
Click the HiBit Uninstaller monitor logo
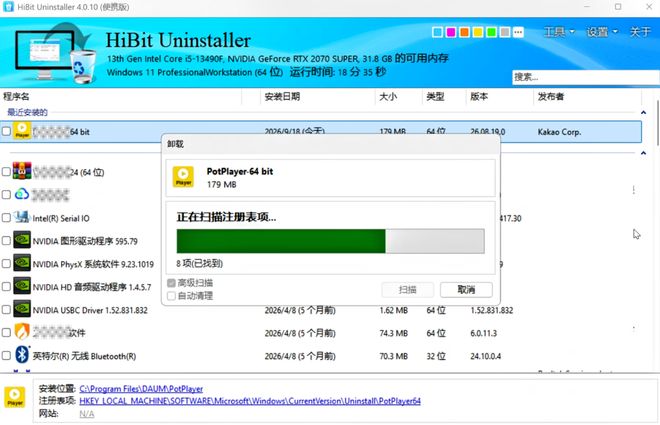click(x=55, y=53)
